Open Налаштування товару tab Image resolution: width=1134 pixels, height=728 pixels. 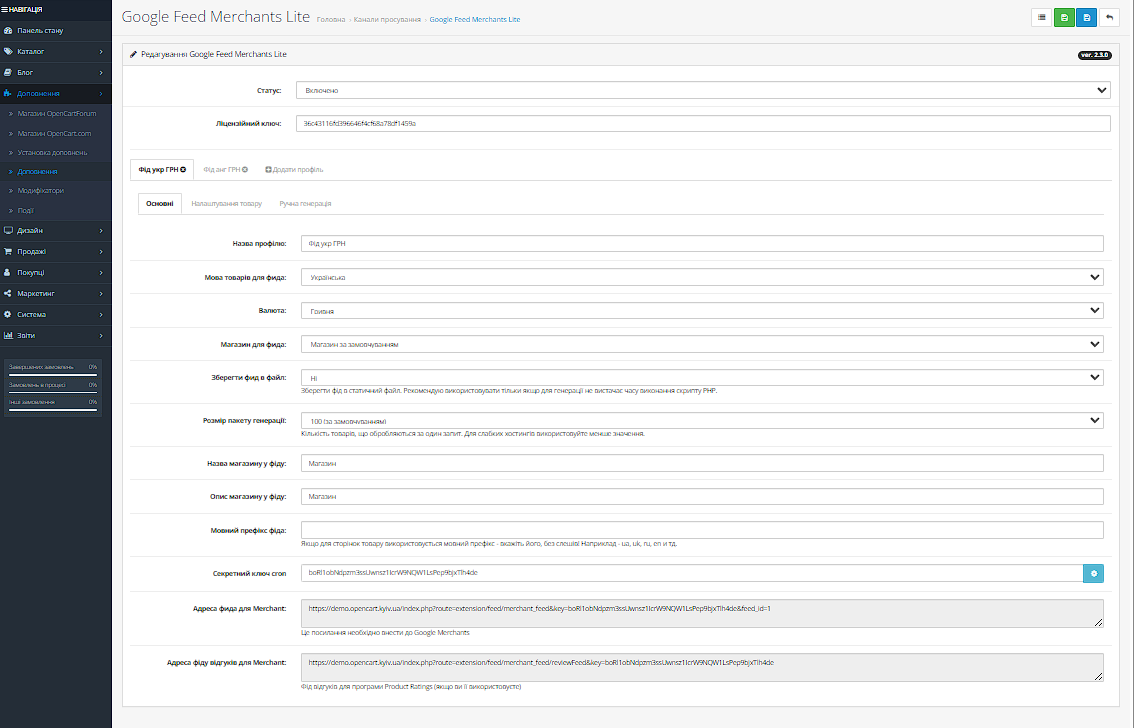pos(226,204)
